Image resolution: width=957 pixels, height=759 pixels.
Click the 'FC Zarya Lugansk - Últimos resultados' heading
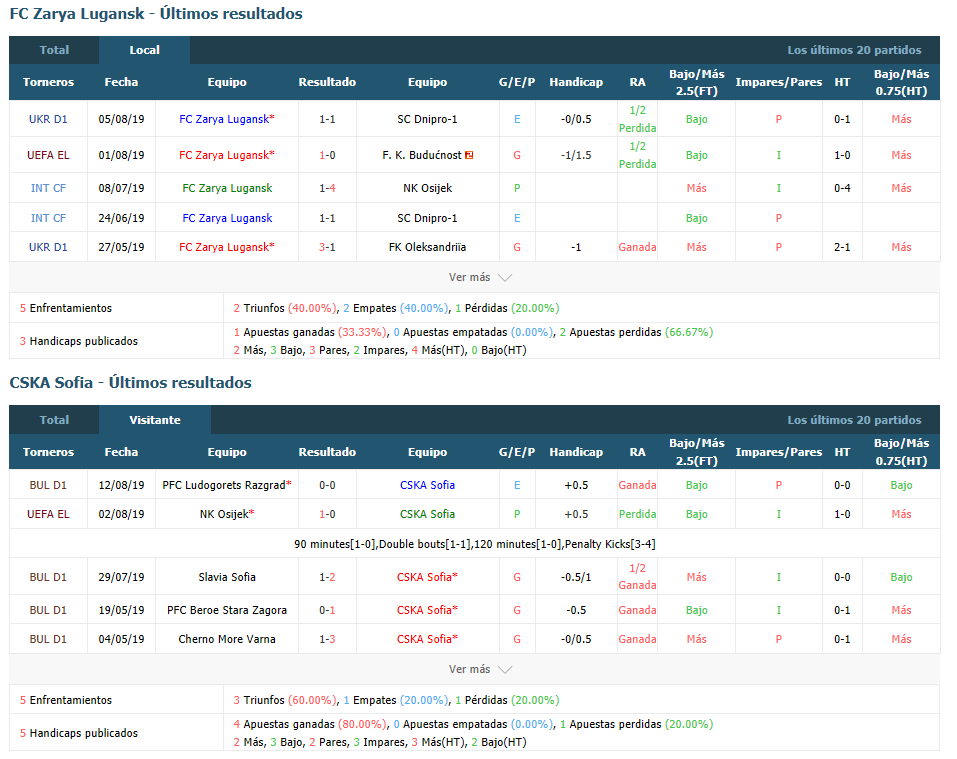coord(156,13)
